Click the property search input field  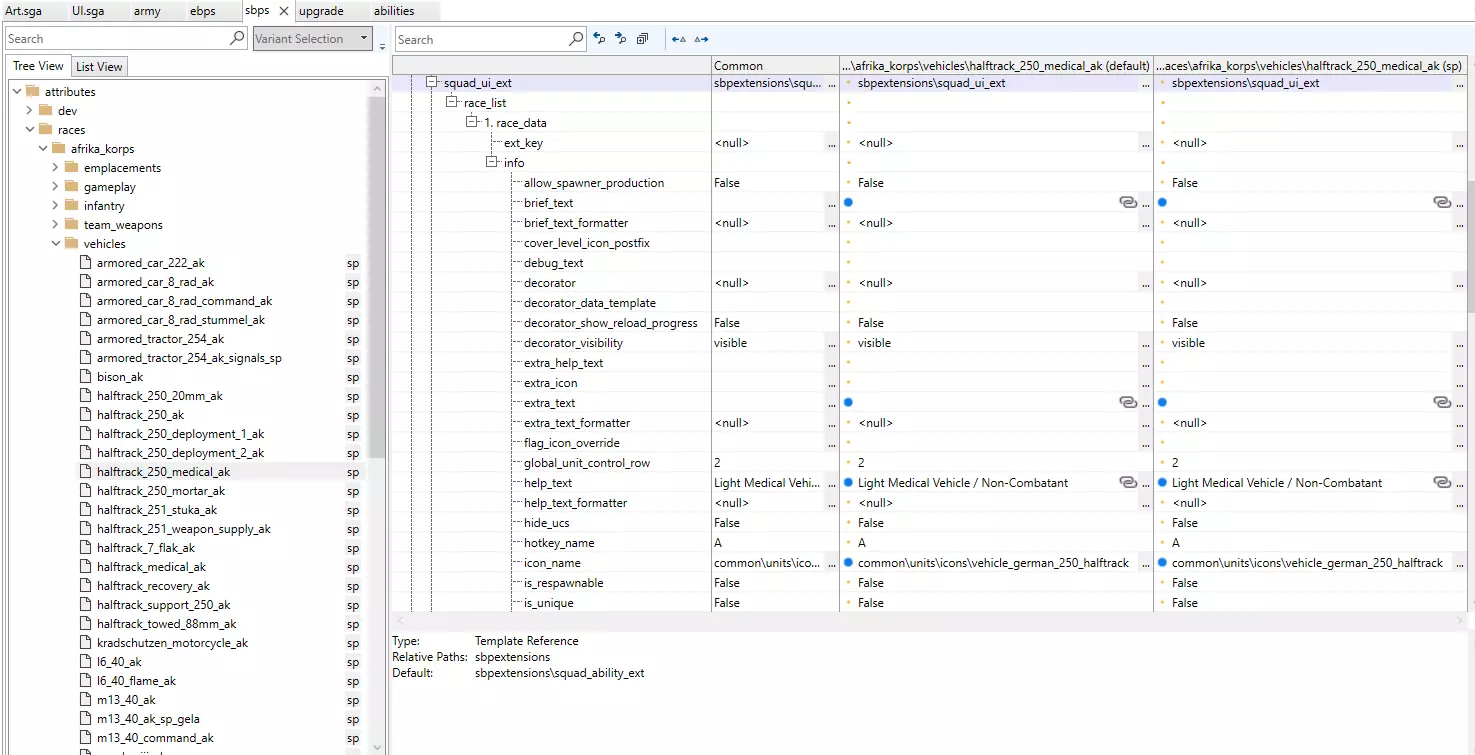480,39
